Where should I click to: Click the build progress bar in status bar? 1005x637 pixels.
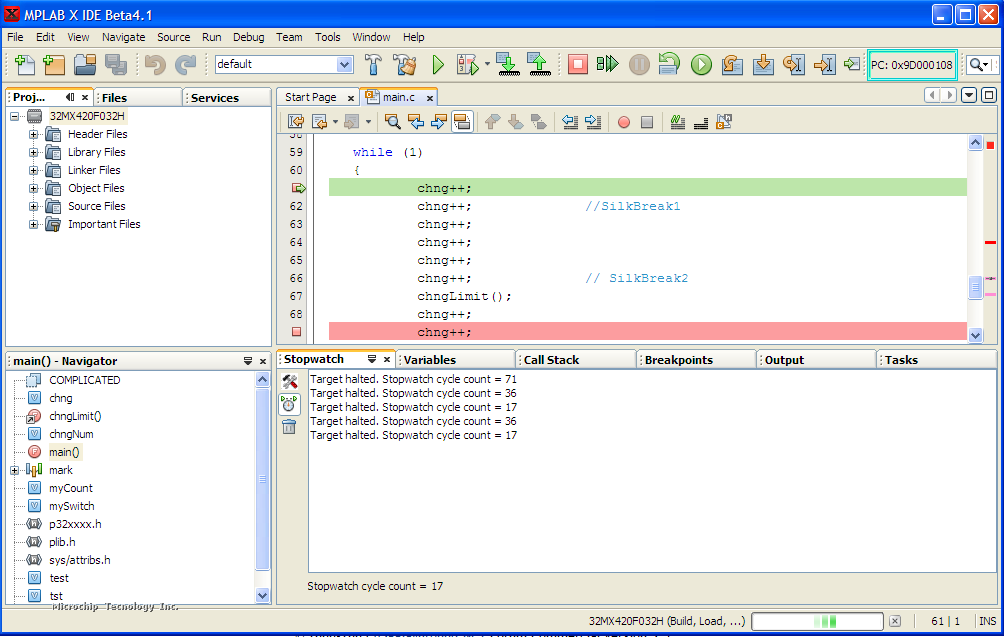pyautogui.click(x=817, y=621)
